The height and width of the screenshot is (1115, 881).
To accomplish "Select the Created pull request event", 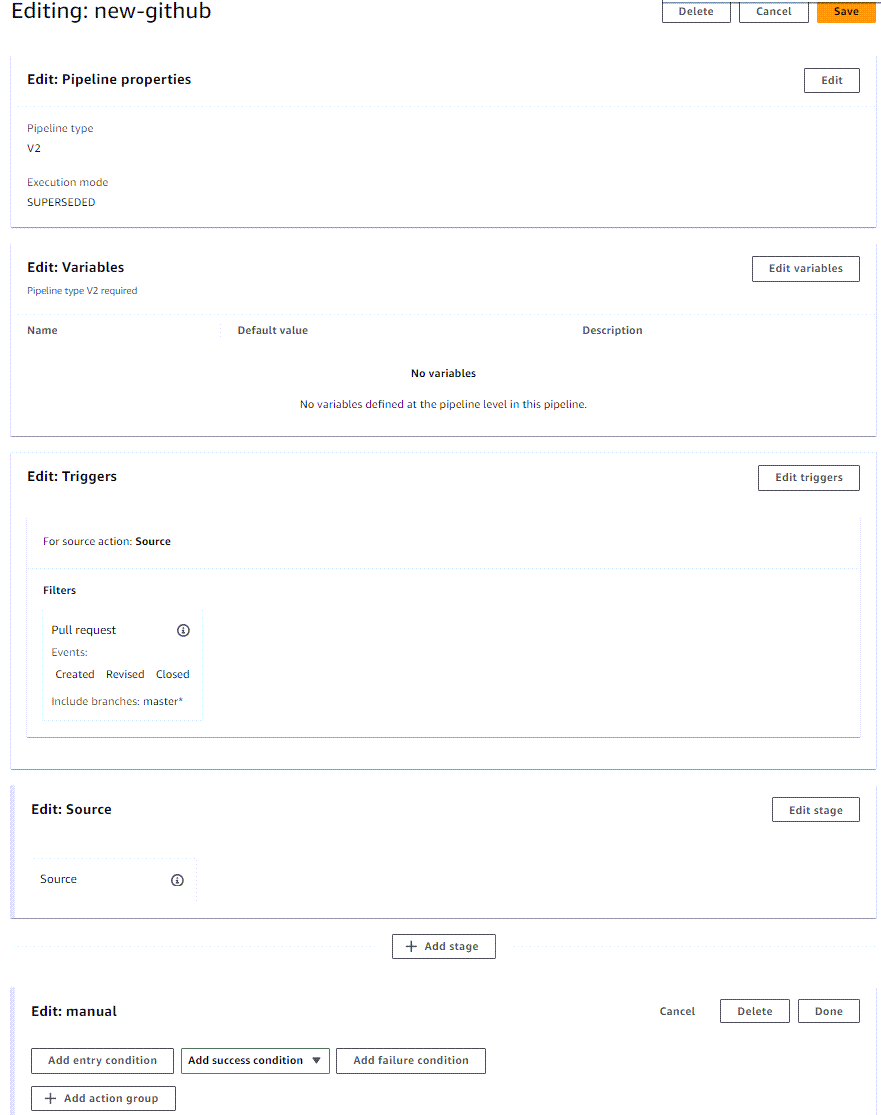I will click(74, 674).
